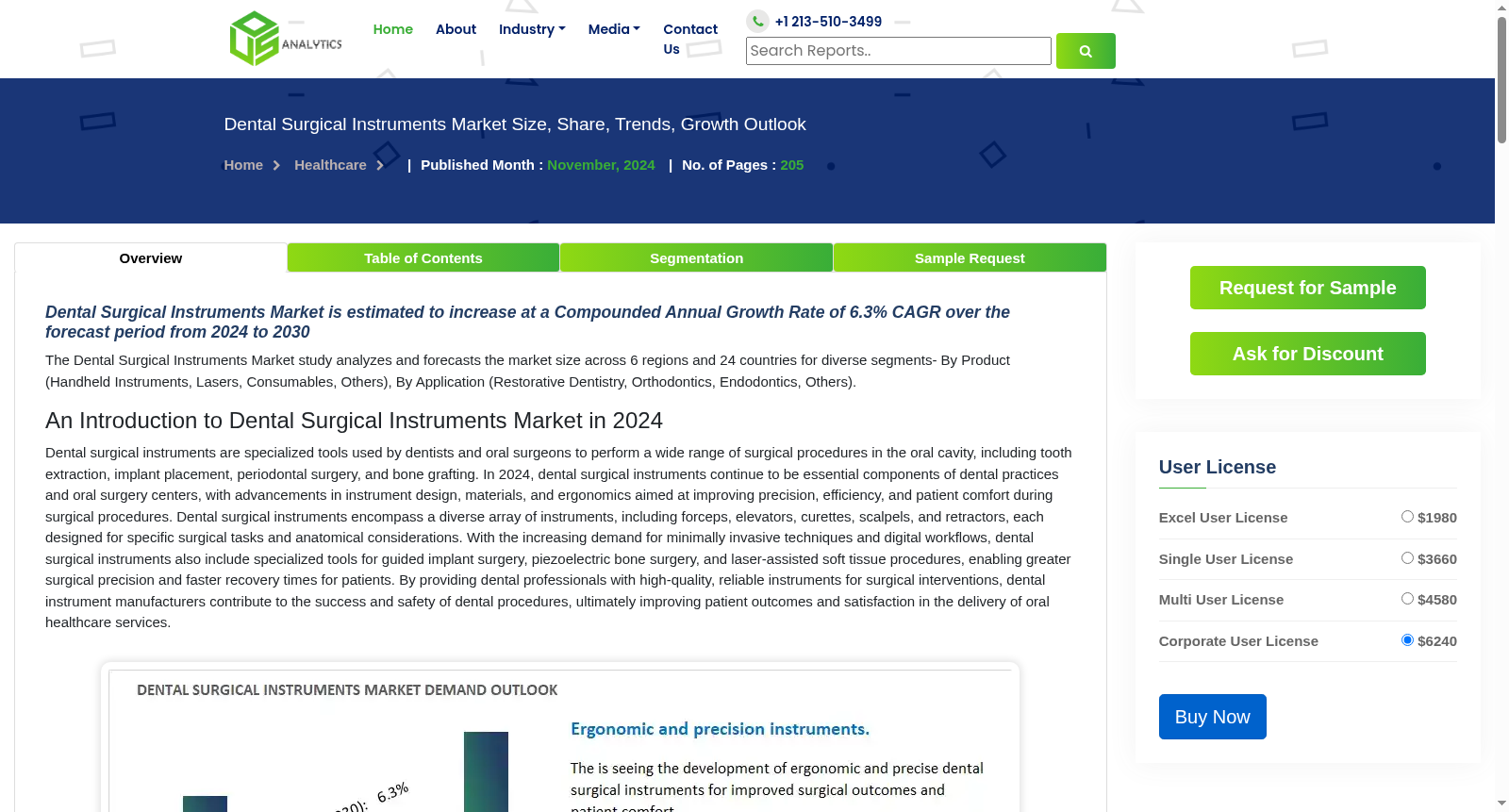
Task: Click the scrollbar up arrow
Action: pyautogui.click(x=1501, y=8)
